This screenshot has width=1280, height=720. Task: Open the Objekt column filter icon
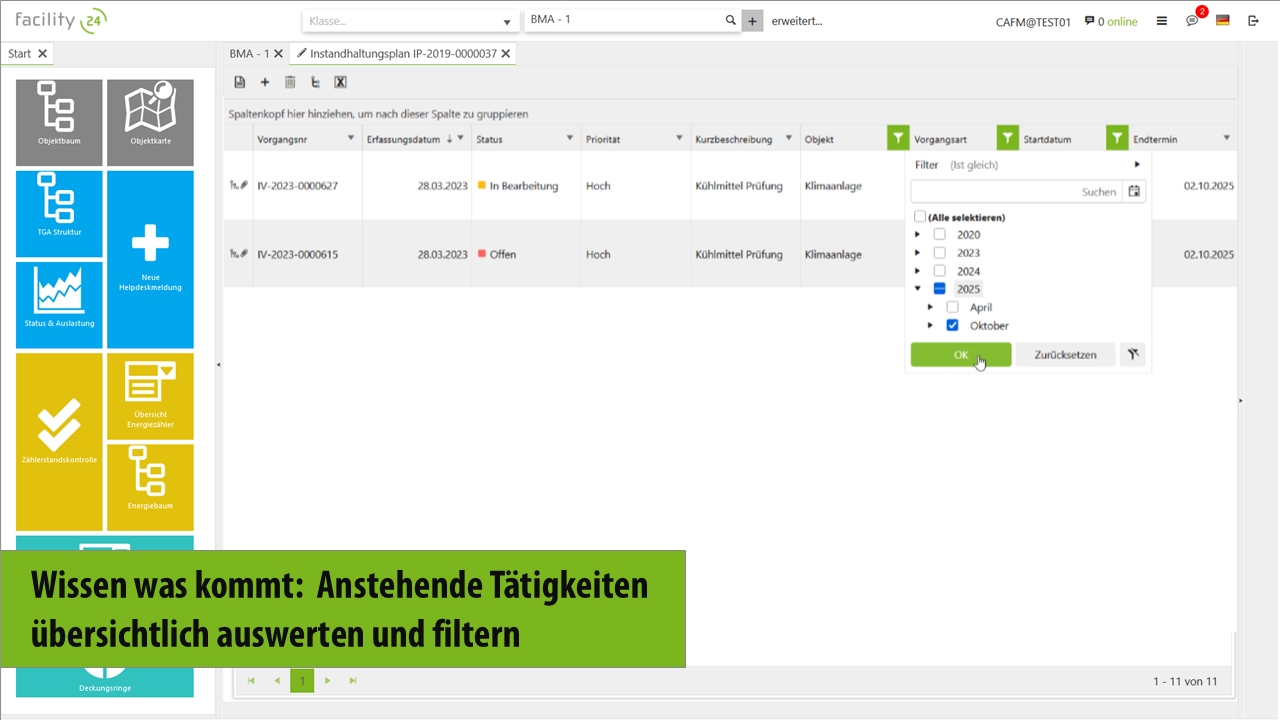pos(898,139)
